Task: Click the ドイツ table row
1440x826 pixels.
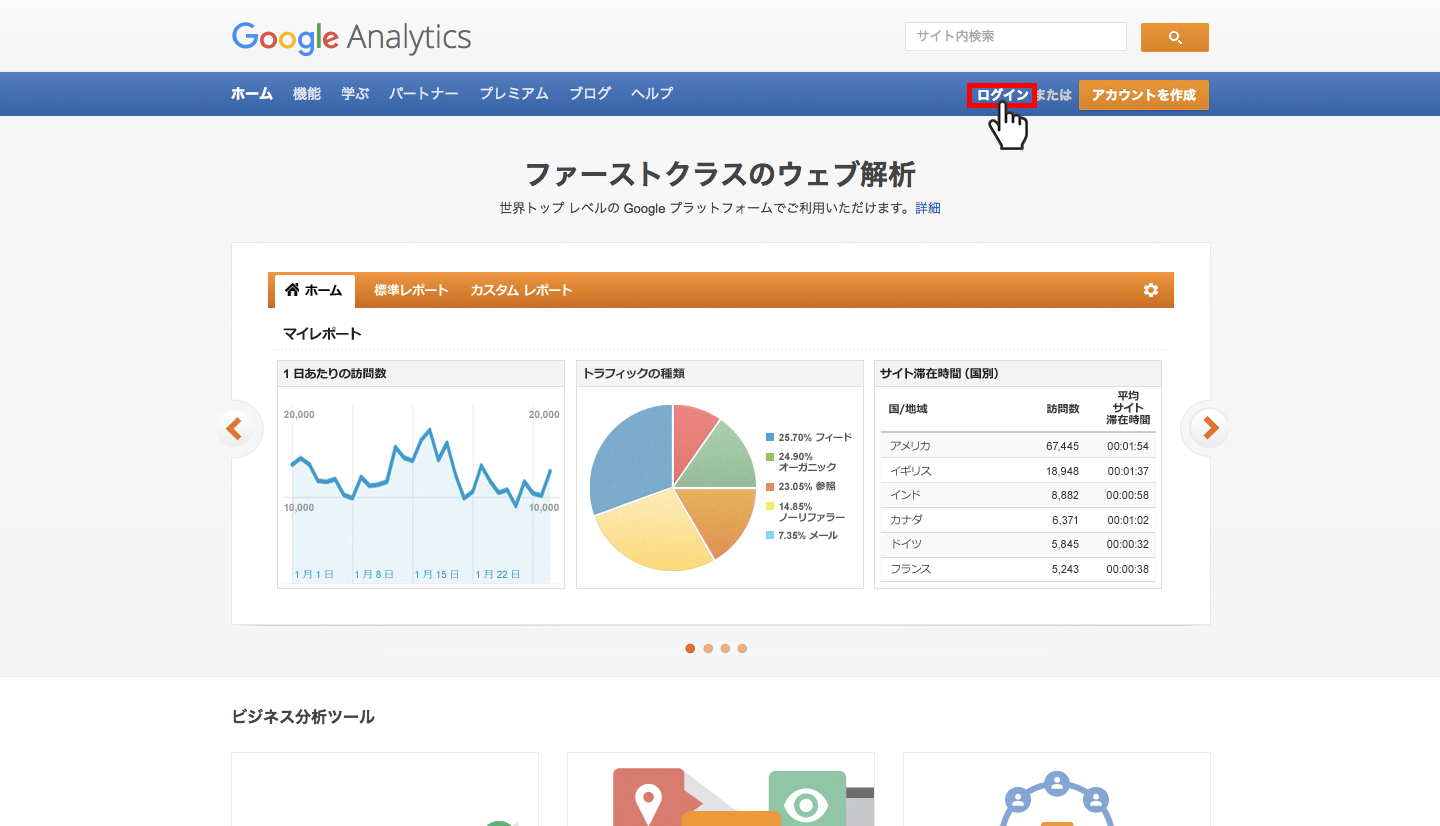Action: tap(1018, 544)
